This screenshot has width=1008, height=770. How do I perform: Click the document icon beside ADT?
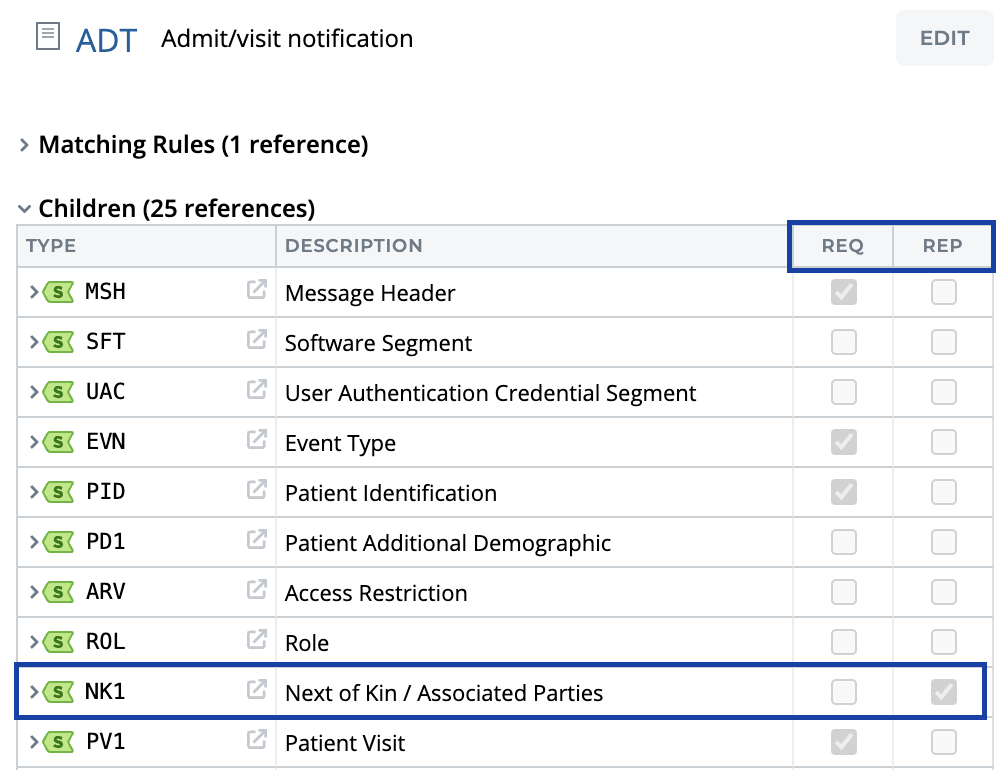tap(47, 38)
